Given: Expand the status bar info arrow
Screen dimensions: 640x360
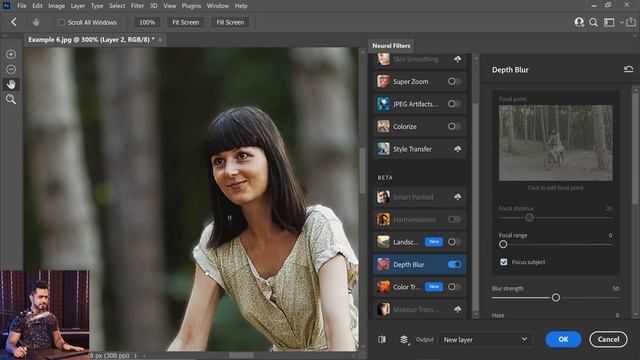Looking at the screenshot, I should click(136, 356).
